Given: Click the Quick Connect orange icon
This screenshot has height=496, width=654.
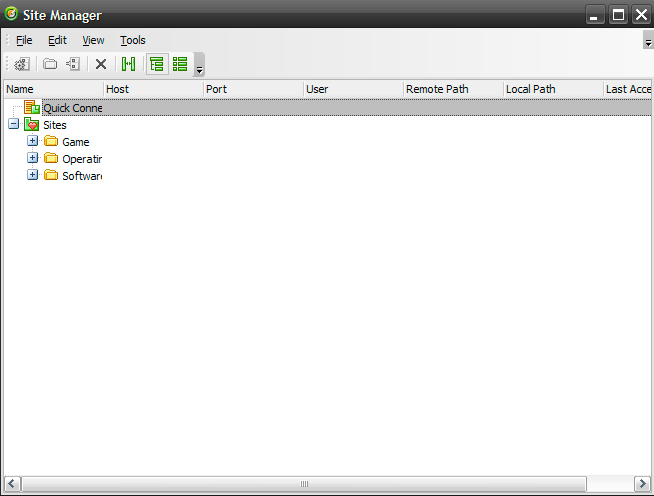Looking at the screenshot, I should pos(32,107).
